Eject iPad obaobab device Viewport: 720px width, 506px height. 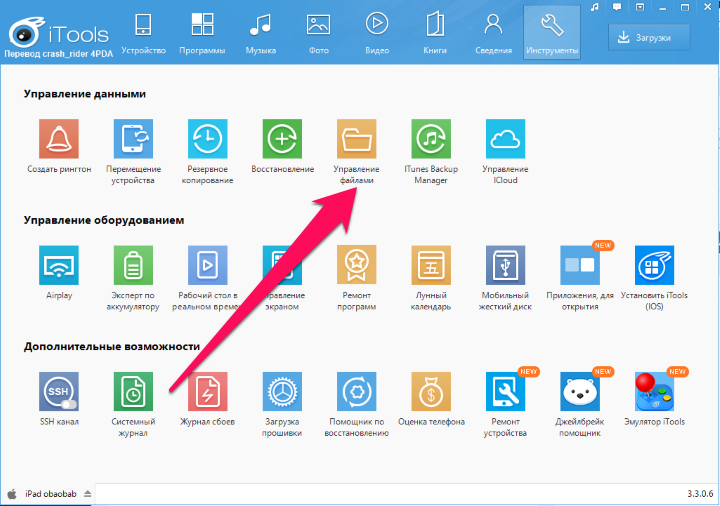pos(87,494)
